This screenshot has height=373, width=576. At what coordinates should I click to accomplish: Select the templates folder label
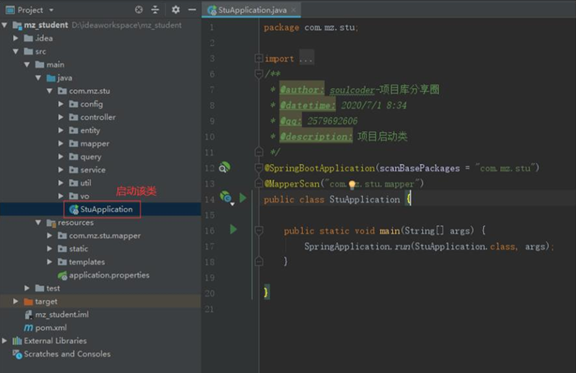click(87, 262)
